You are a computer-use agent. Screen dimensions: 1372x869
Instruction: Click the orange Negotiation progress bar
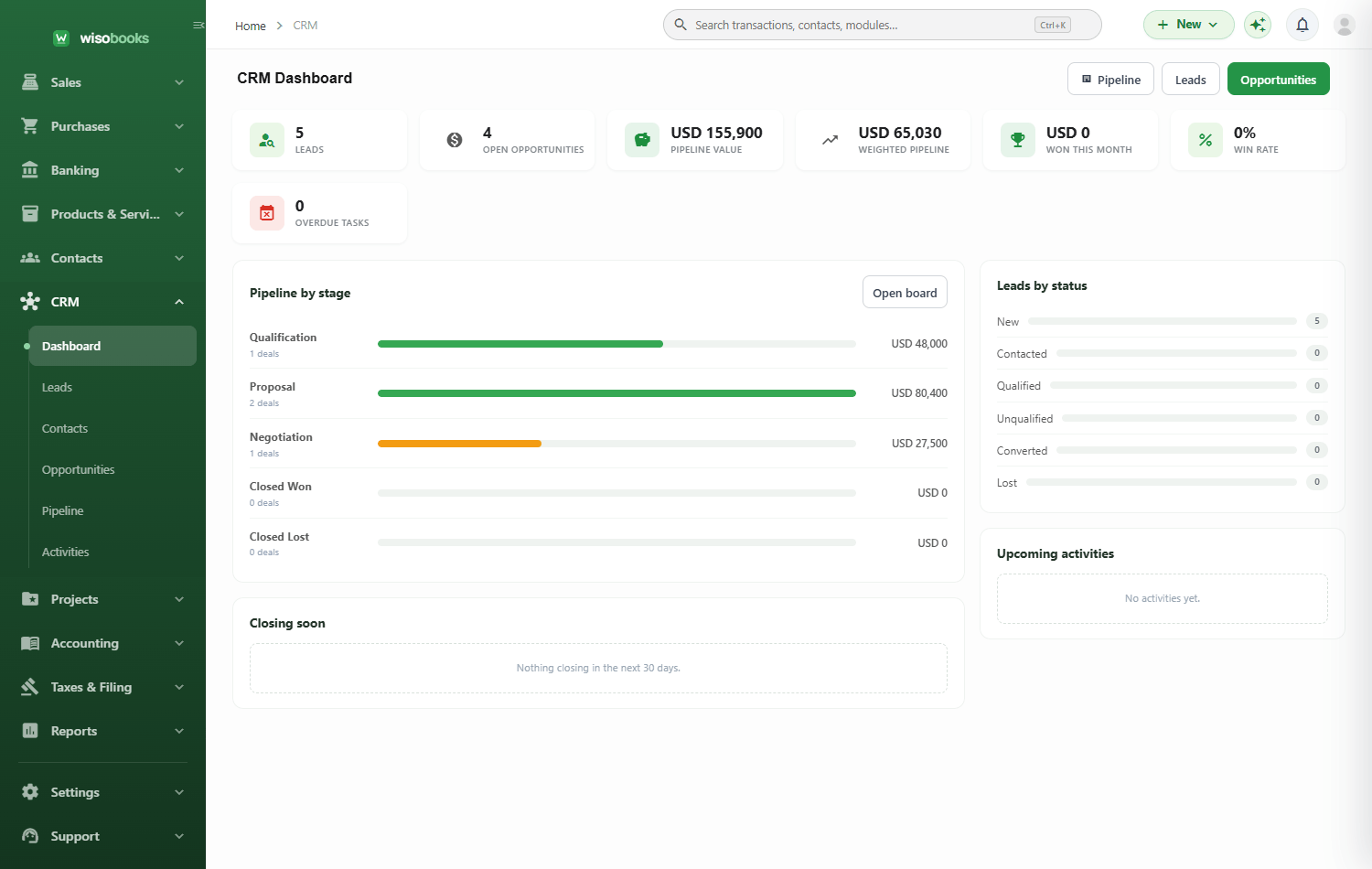click(459, 444)
